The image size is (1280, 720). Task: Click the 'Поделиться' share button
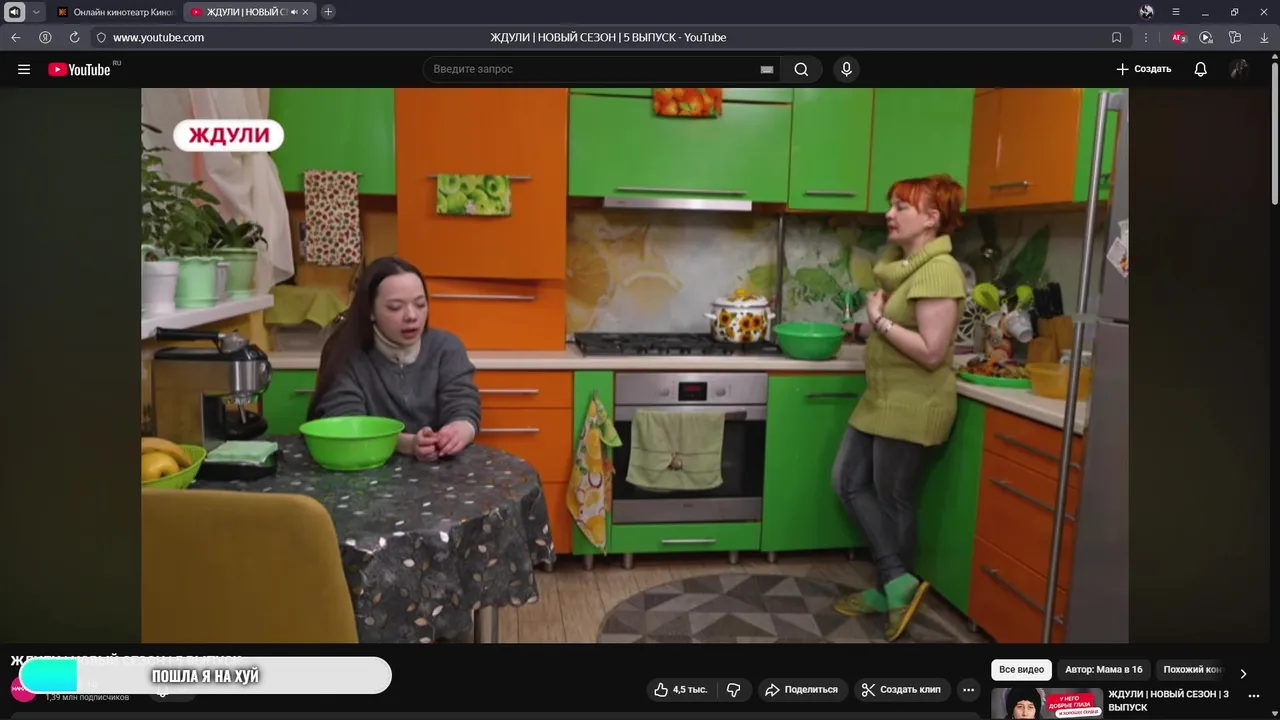801,690
